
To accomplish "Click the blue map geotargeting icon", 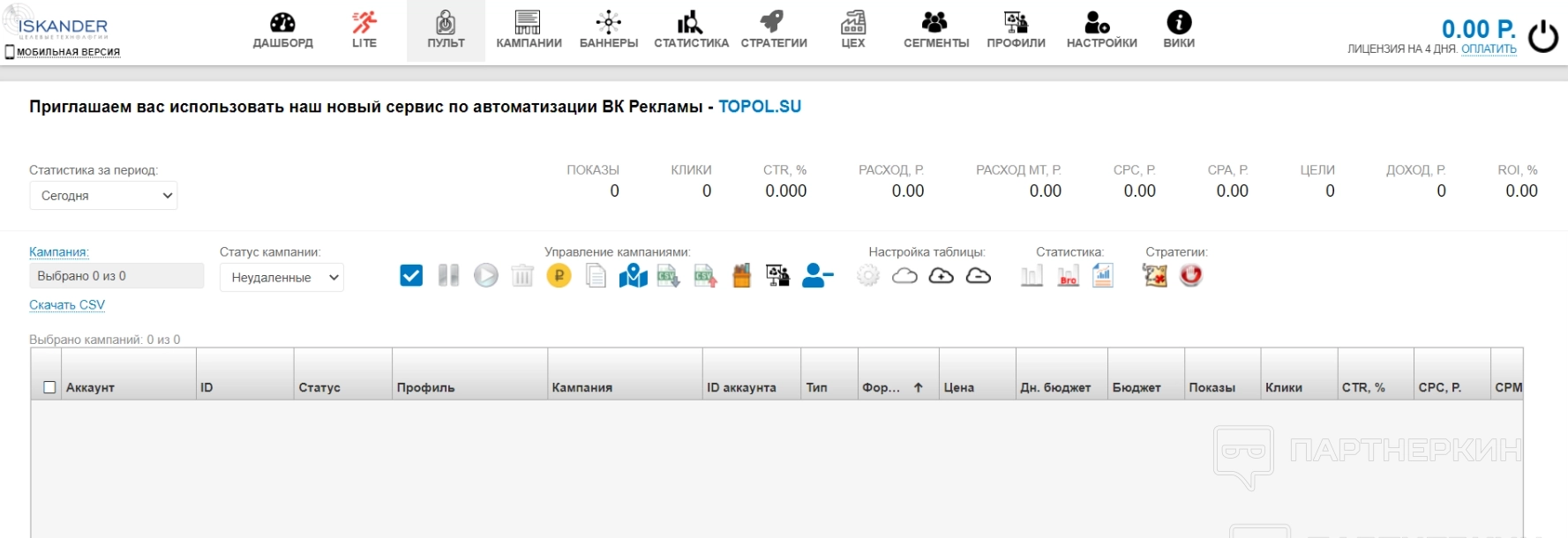I will tap(633, 276).
